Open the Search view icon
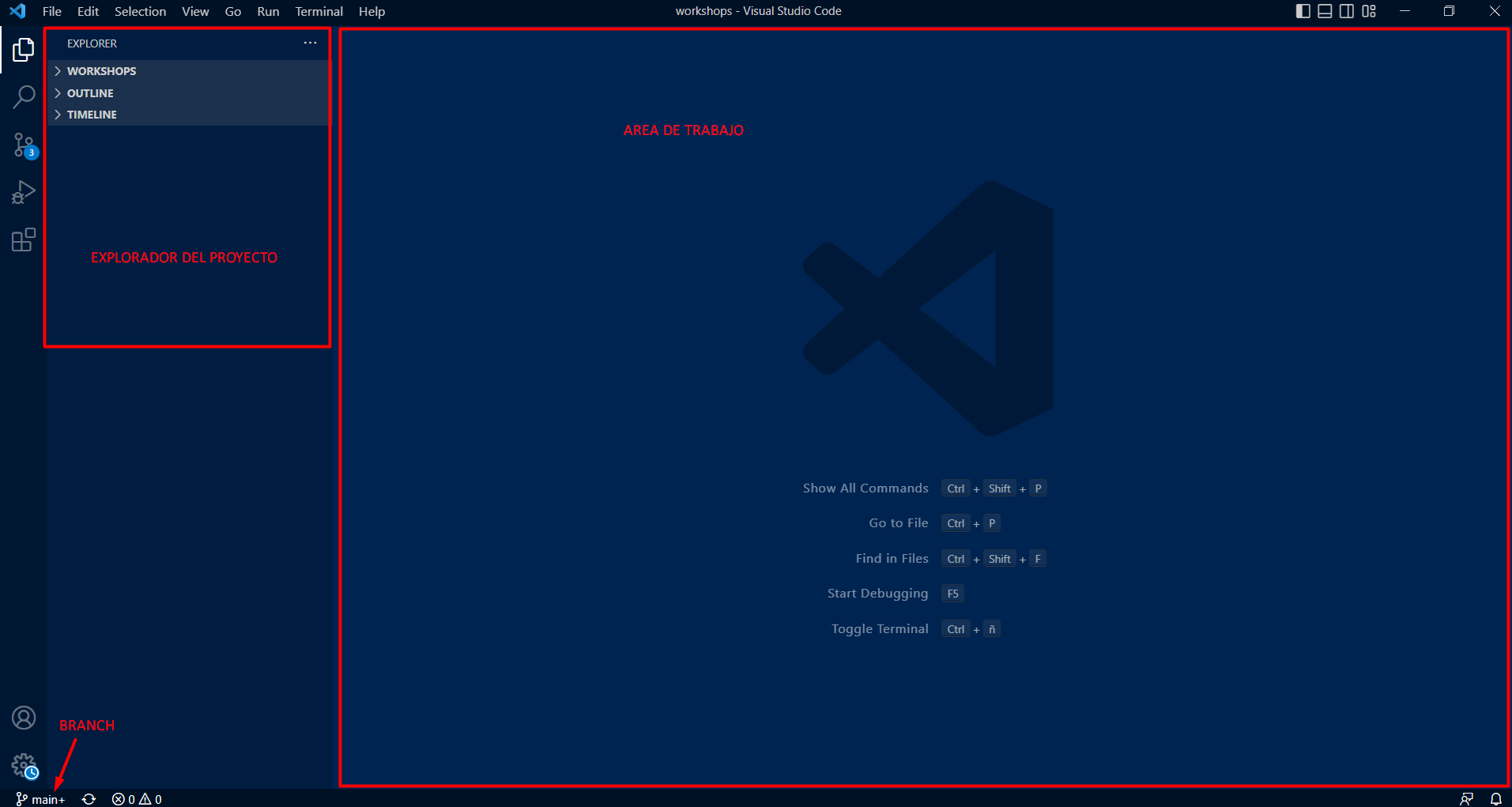This screenshot has height=807, width=1512. [x=24, y=97]
